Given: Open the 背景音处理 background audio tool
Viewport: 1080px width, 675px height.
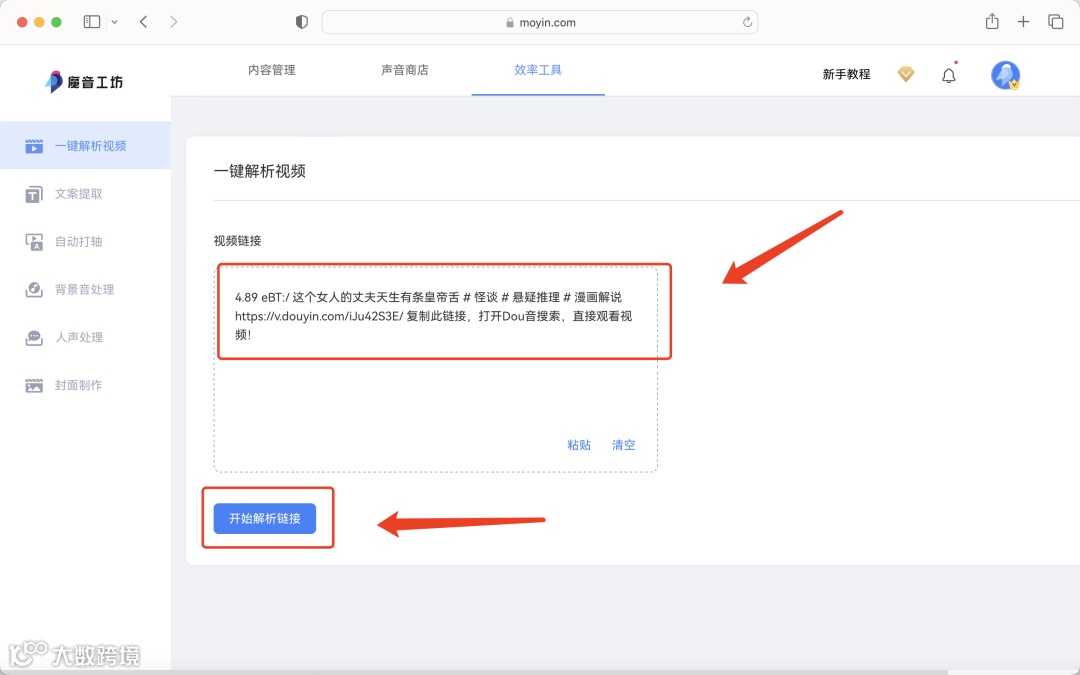Looking at the screenshot, I should [85, 289].
